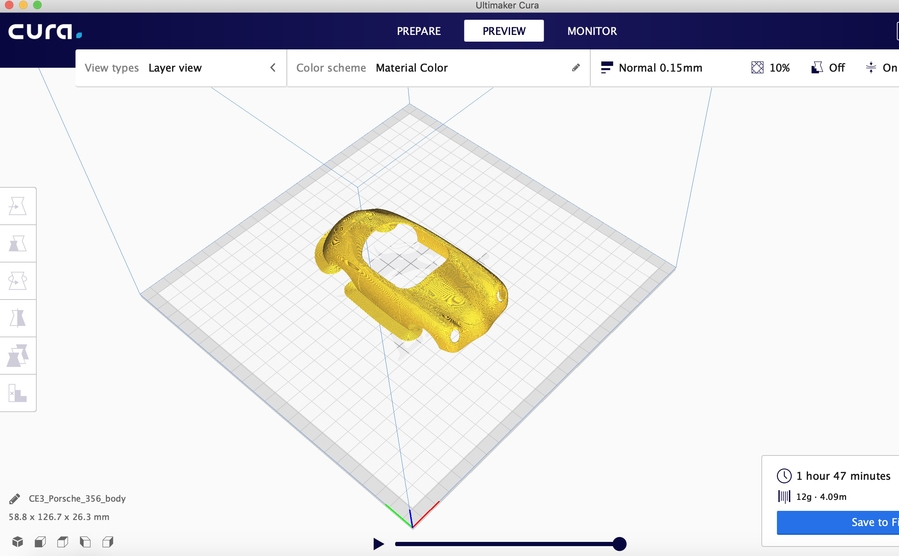Play the layer simulation
The height and width of the screenshot is (556, 899).
pos(378,543)
